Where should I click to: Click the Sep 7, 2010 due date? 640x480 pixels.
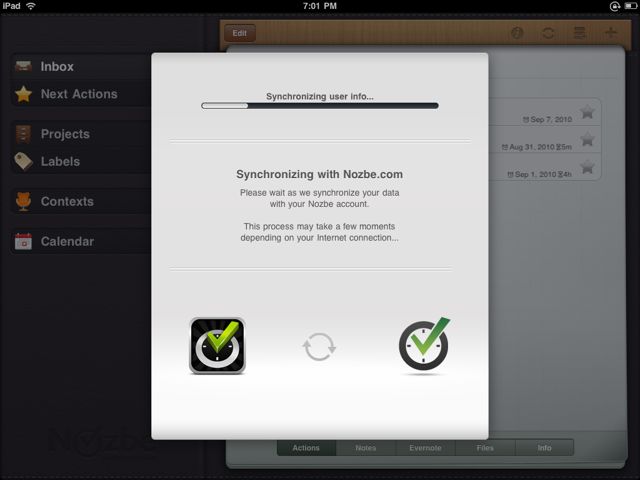(x=547, y=119)
